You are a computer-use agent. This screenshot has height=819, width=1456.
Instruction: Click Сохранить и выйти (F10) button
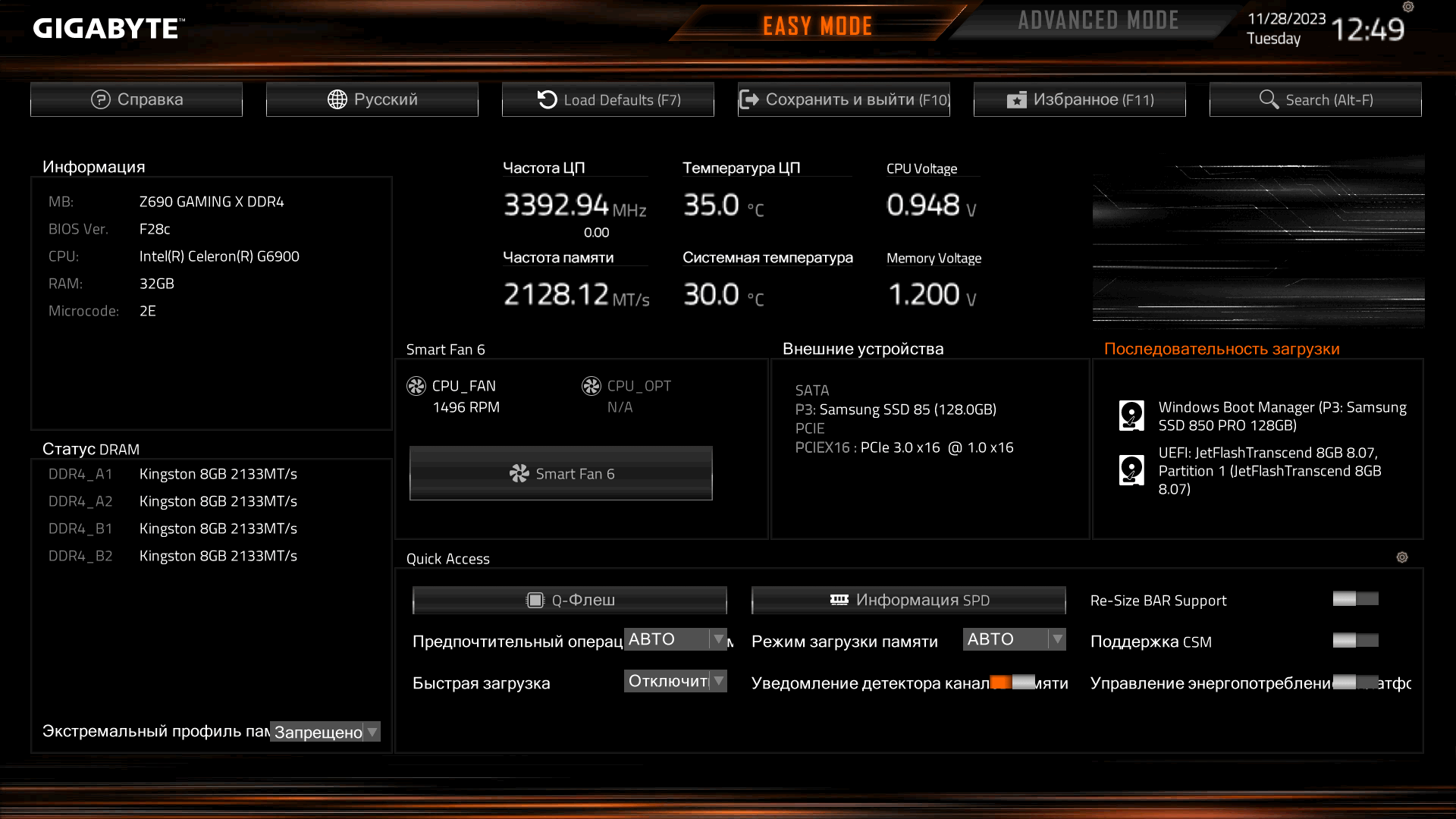coord(844,99)
